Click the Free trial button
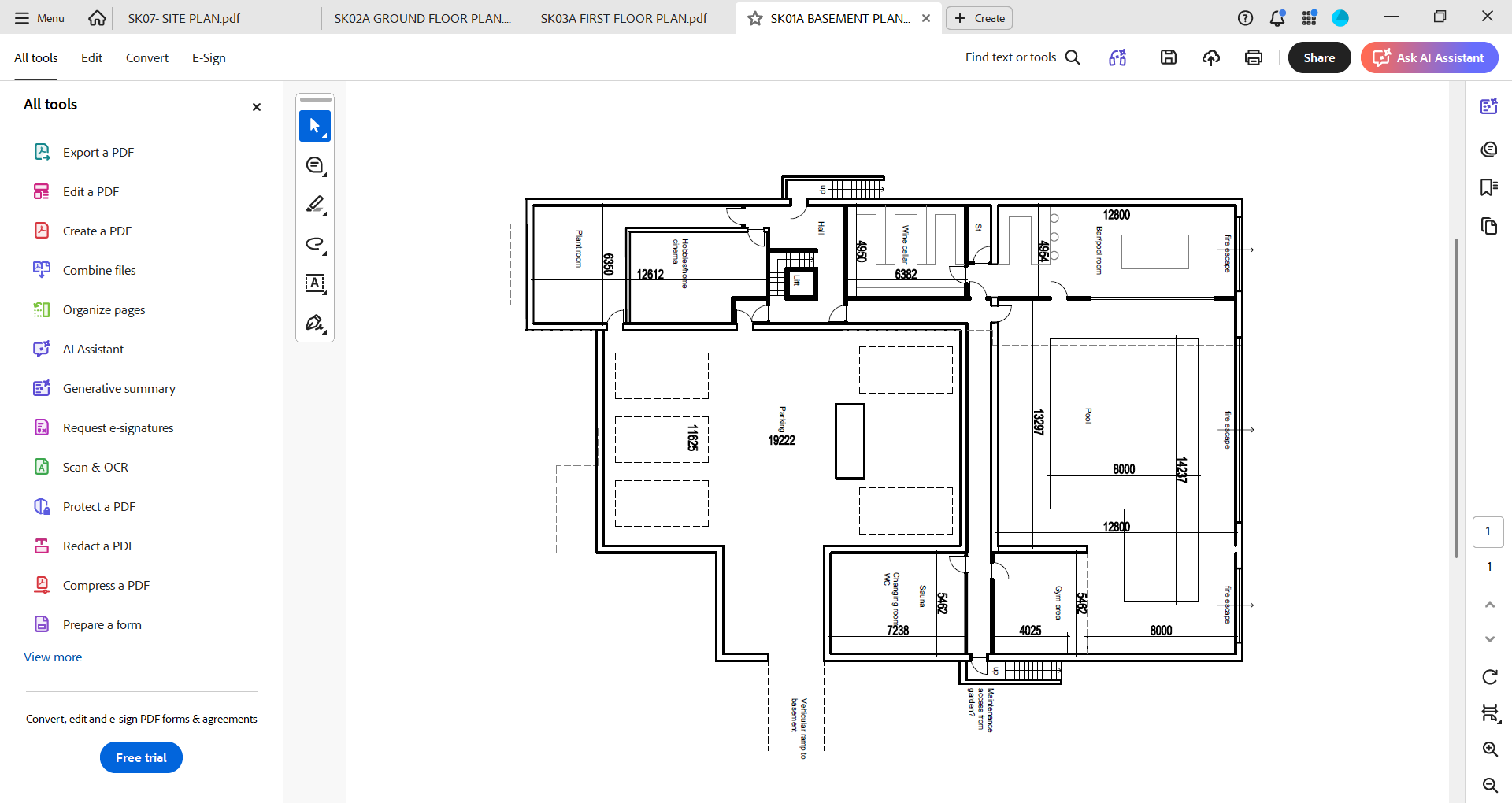This screenshot has height=803, width=1512. 141,757
